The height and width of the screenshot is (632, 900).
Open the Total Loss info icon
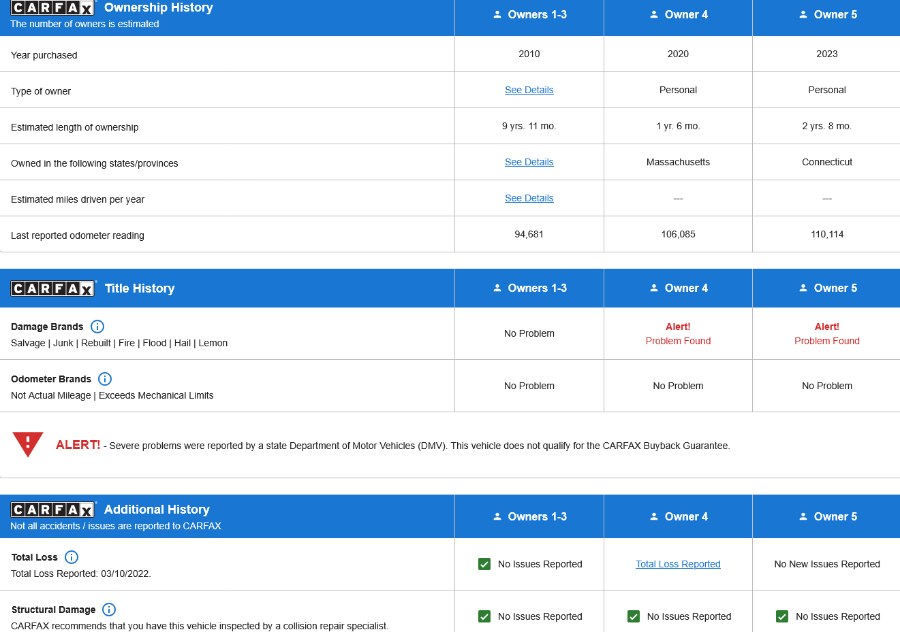click(x=71, y=557)
